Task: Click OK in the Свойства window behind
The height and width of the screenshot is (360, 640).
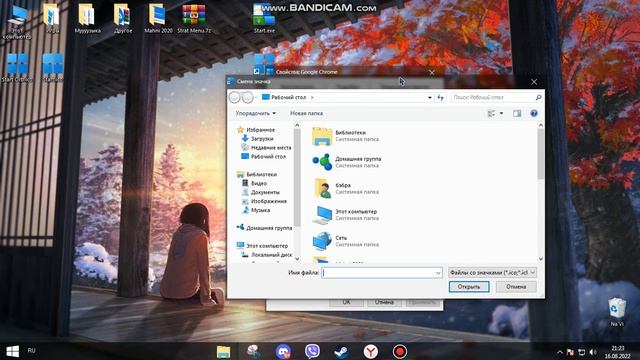Action: click(x=346, y=302)
